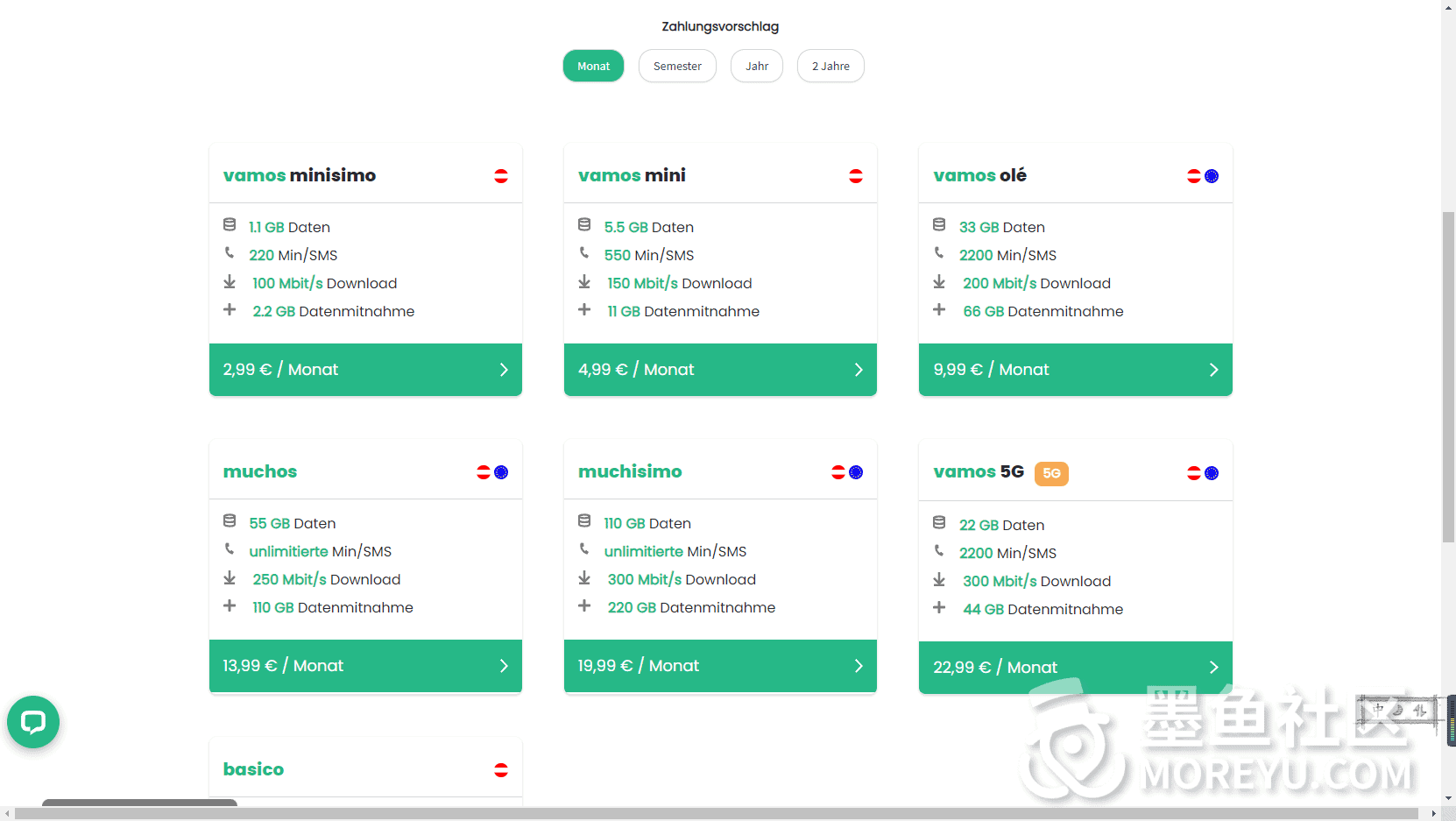Click the vertical scrollbar thumb
This screenshot has width=1456, height=821.
(x=1448, y=377)
